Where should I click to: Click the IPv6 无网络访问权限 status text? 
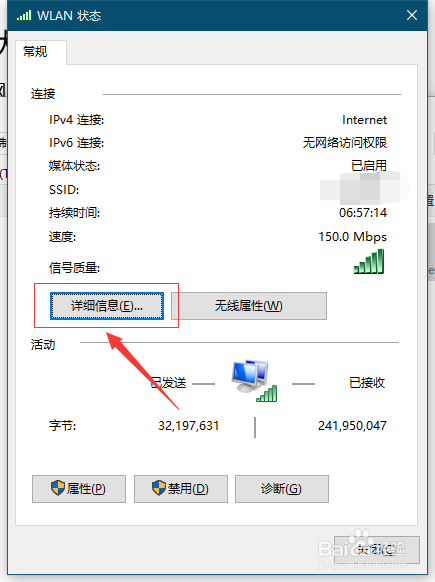pyautogui.click(x=345, y=143)
